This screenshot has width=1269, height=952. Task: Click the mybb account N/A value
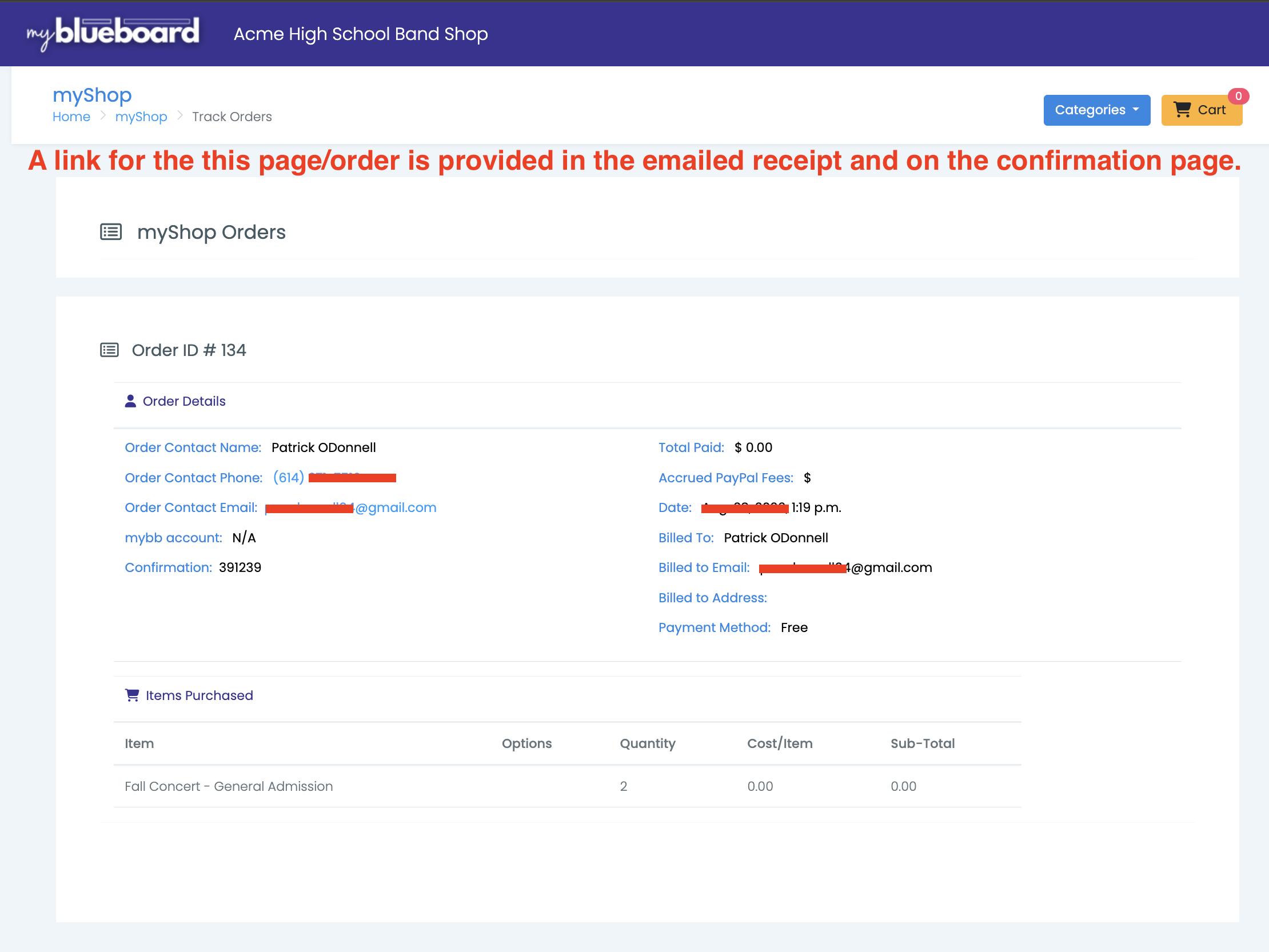click(x=244, y=537)
